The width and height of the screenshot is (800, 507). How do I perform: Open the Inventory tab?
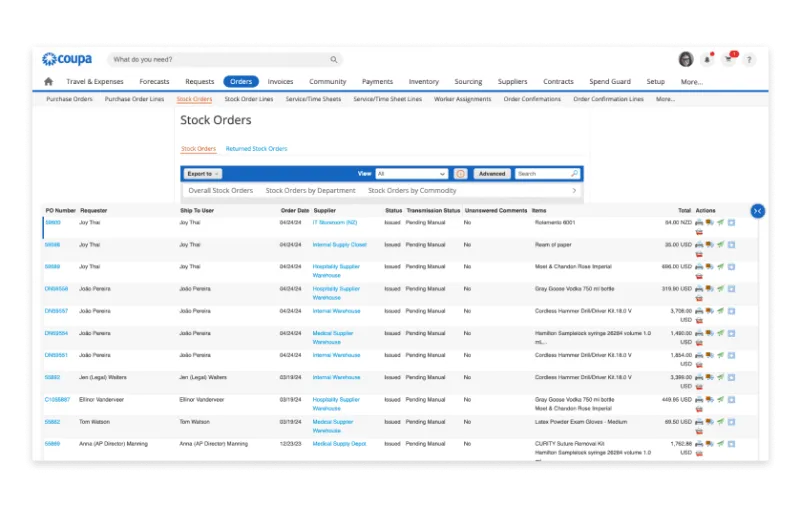423,82
